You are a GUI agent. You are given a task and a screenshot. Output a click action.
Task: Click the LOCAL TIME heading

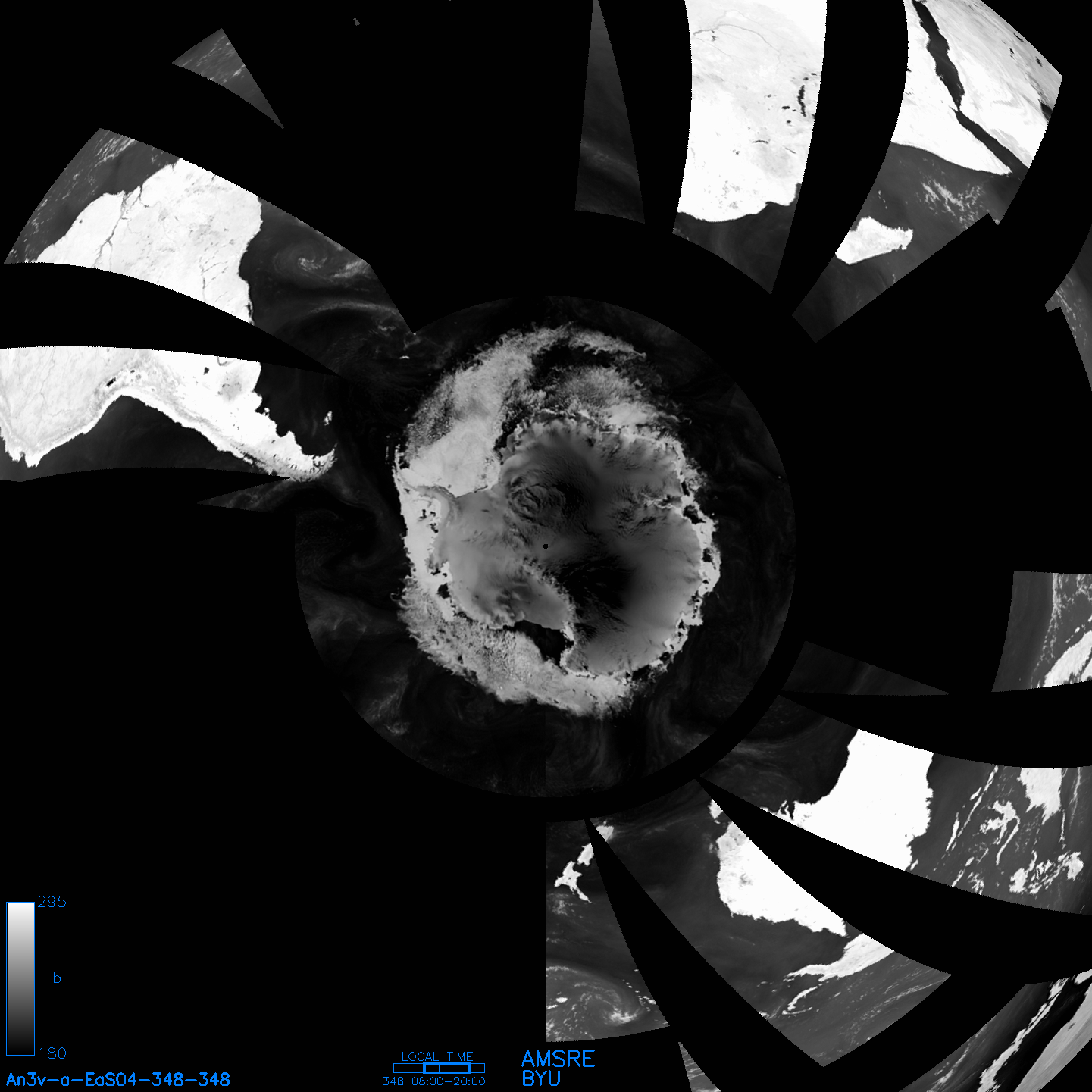pos(437,1056)
